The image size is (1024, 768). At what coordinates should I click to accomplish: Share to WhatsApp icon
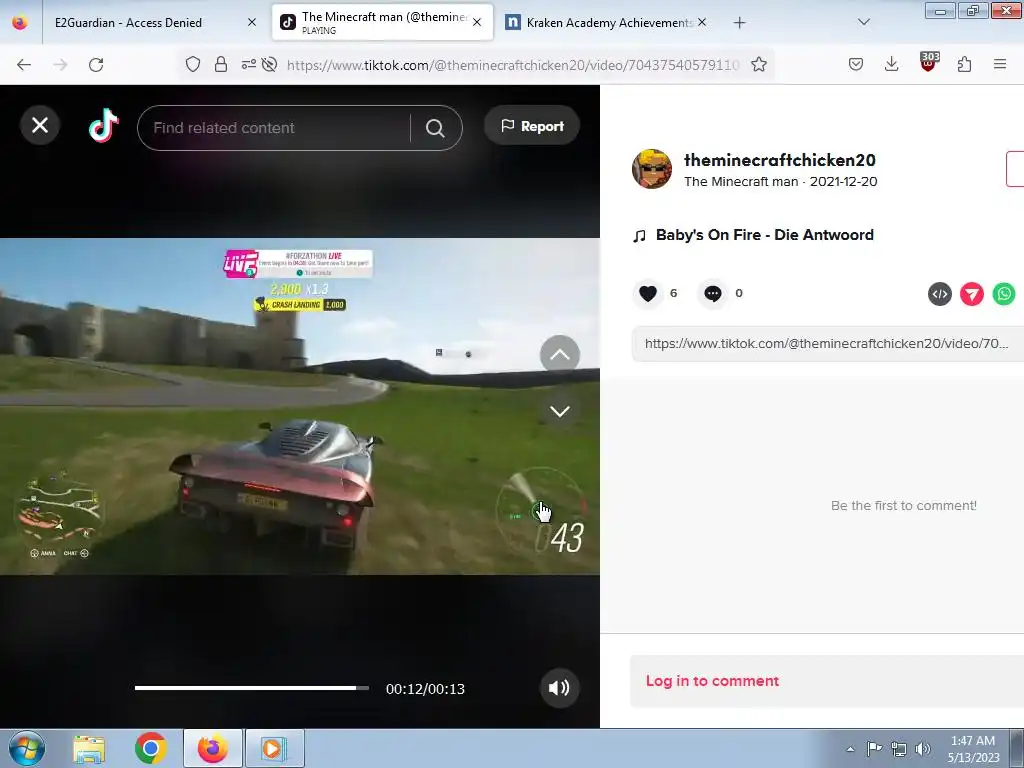coord(1004,294)
